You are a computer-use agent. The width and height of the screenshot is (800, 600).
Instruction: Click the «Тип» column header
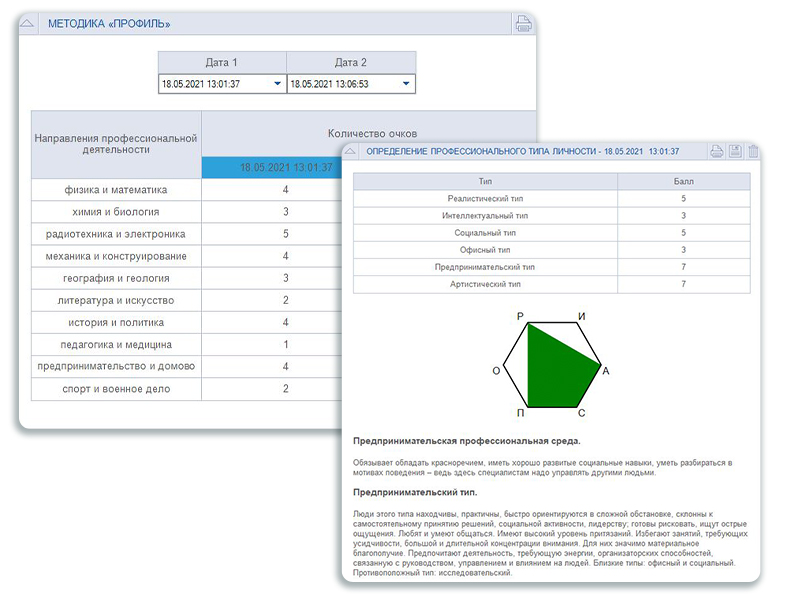[x=485, y=181]
